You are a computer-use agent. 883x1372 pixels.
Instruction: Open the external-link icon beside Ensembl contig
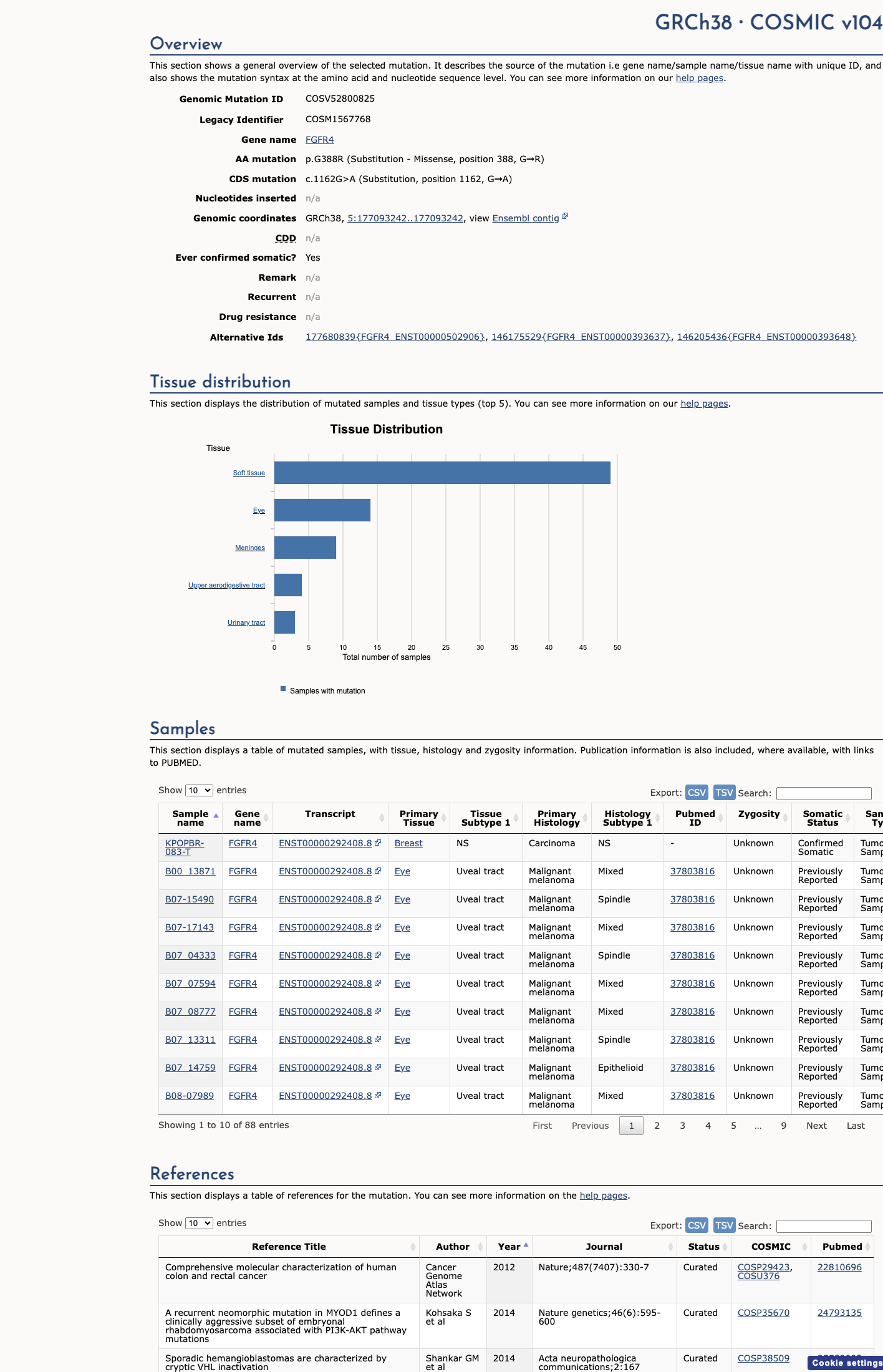tap(565, 216)
